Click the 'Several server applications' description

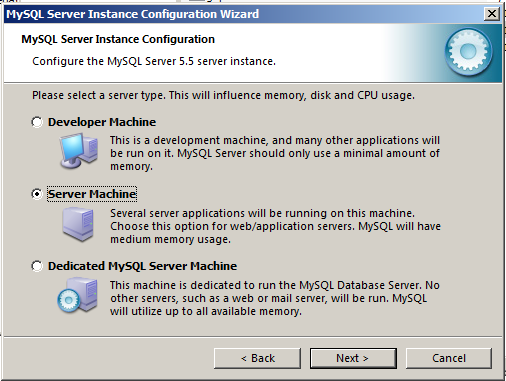coord(275,226)
